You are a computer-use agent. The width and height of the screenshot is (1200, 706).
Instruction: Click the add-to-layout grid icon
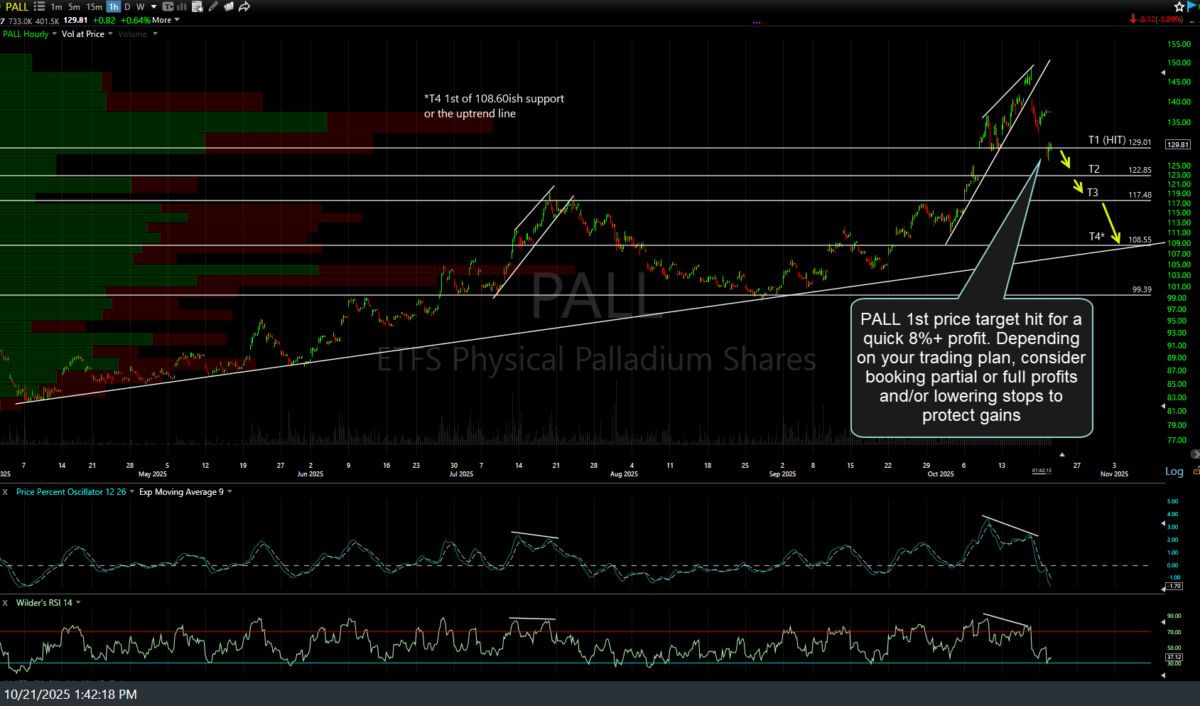(x=199, y=6)
